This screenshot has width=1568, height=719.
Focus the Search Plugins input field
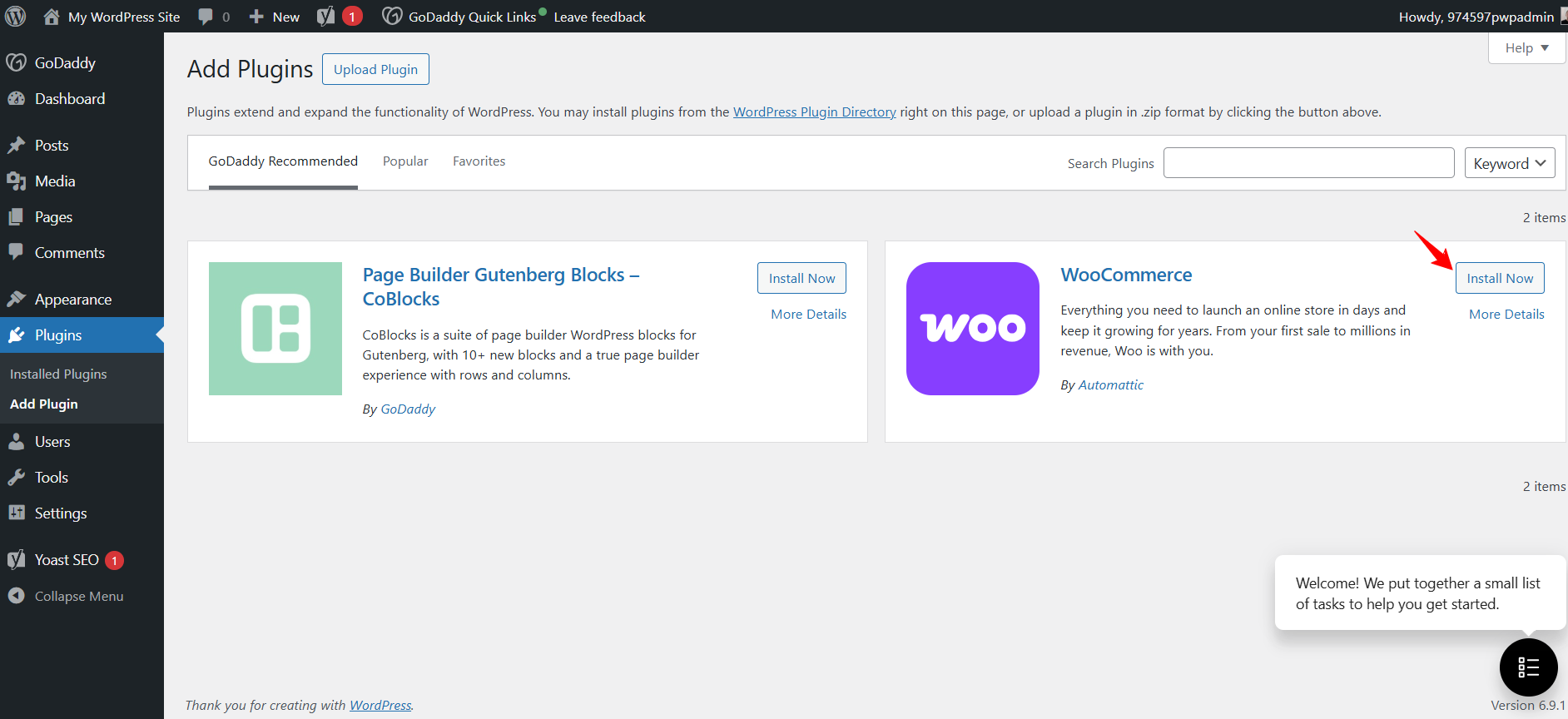click(x=1308, y=163)
